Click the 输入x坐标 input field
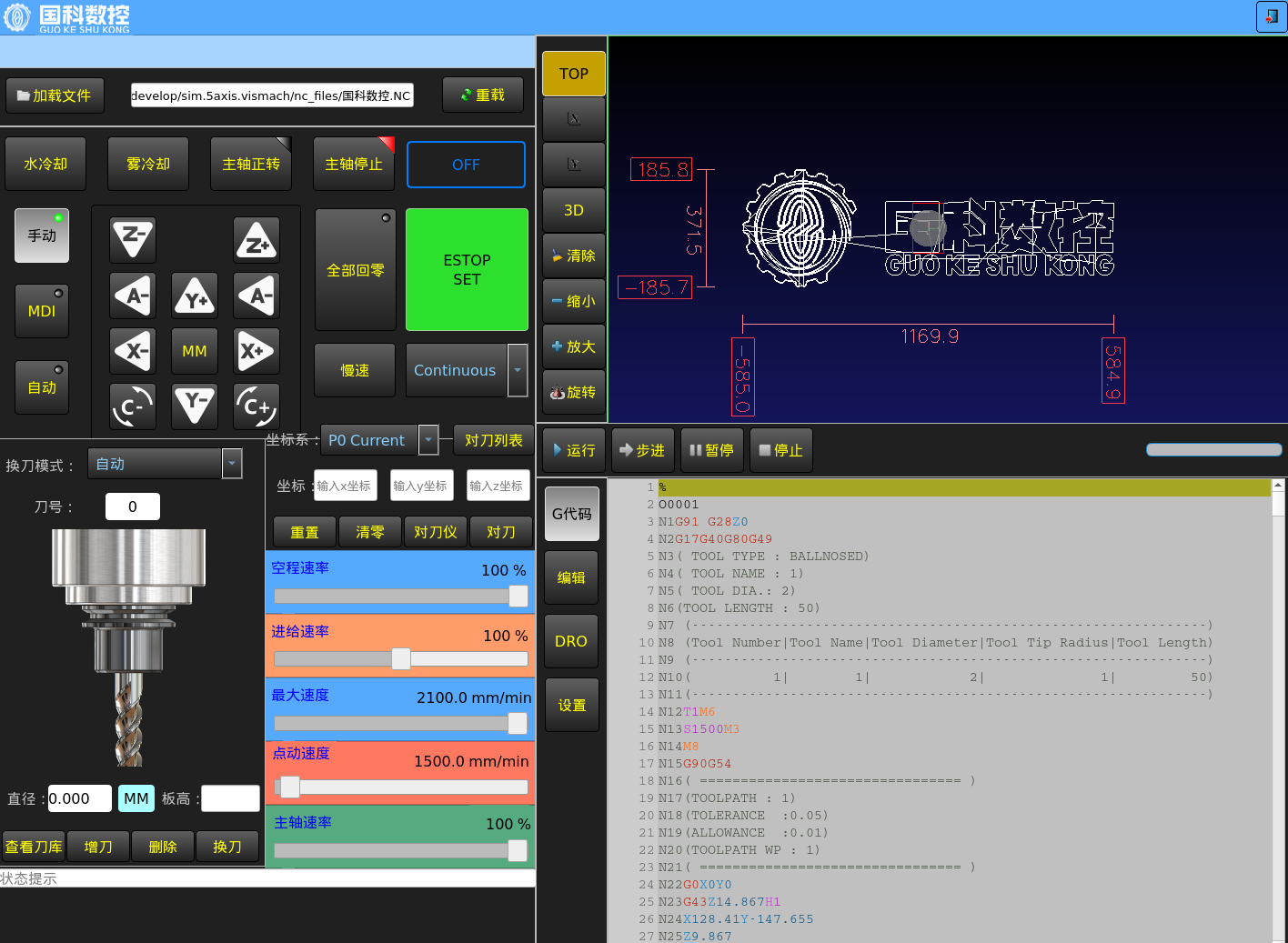The width and height of the screenshot is (1288, 943). coord(345,486)
